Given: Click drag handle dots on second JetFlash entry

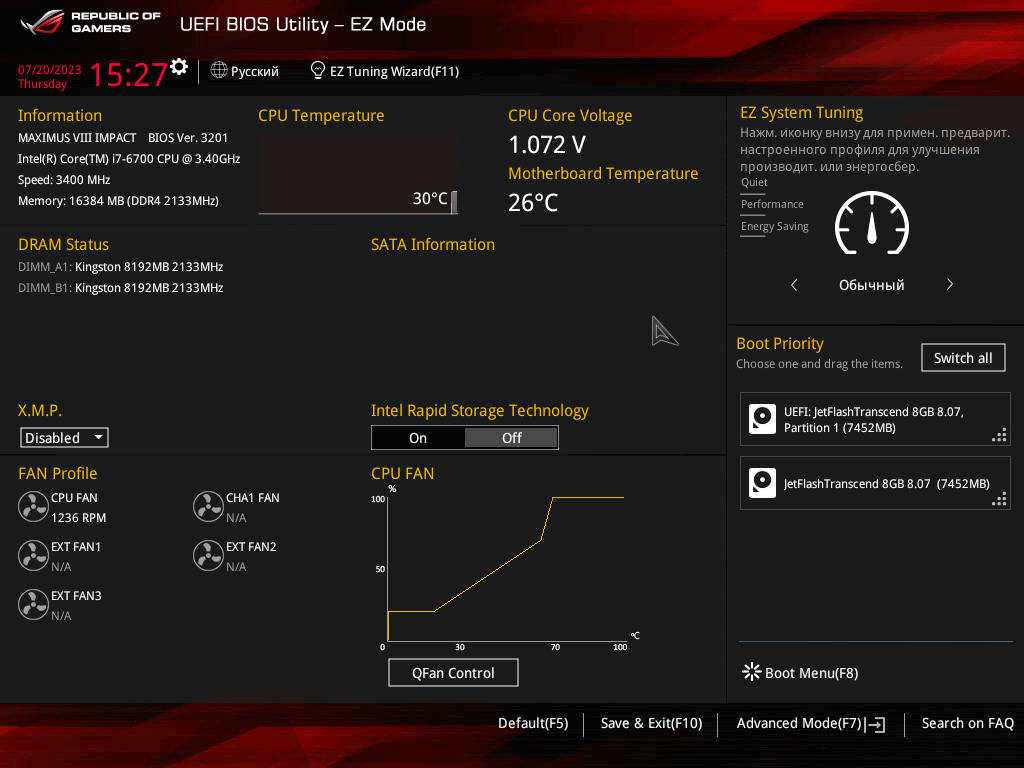Looking at the screenshot, I should 999,500.
